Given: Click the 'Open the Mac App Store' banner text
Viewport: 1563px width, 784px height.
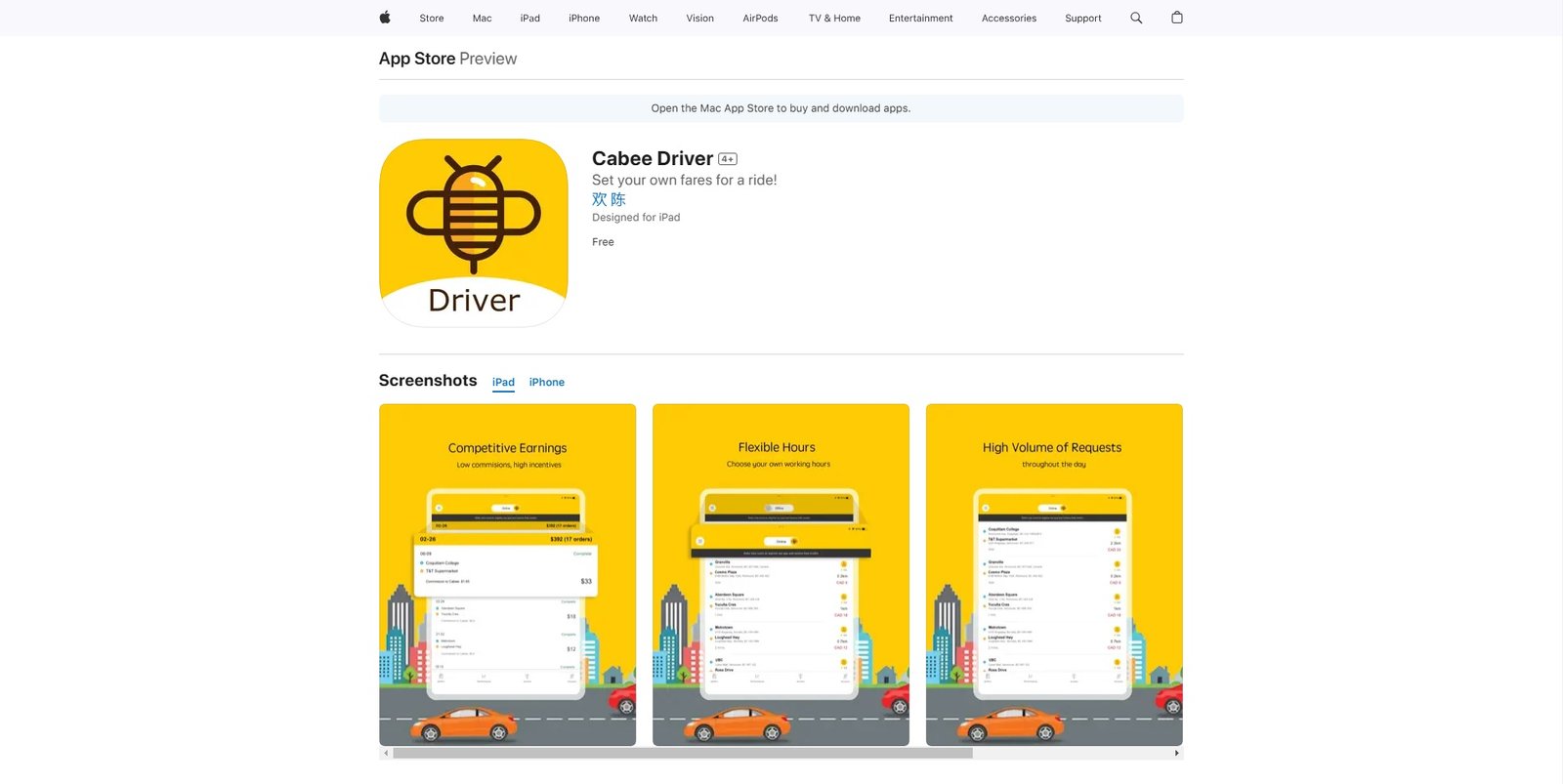Looking at the screenshot, I should pyautogui.click(x=781, y=108).
